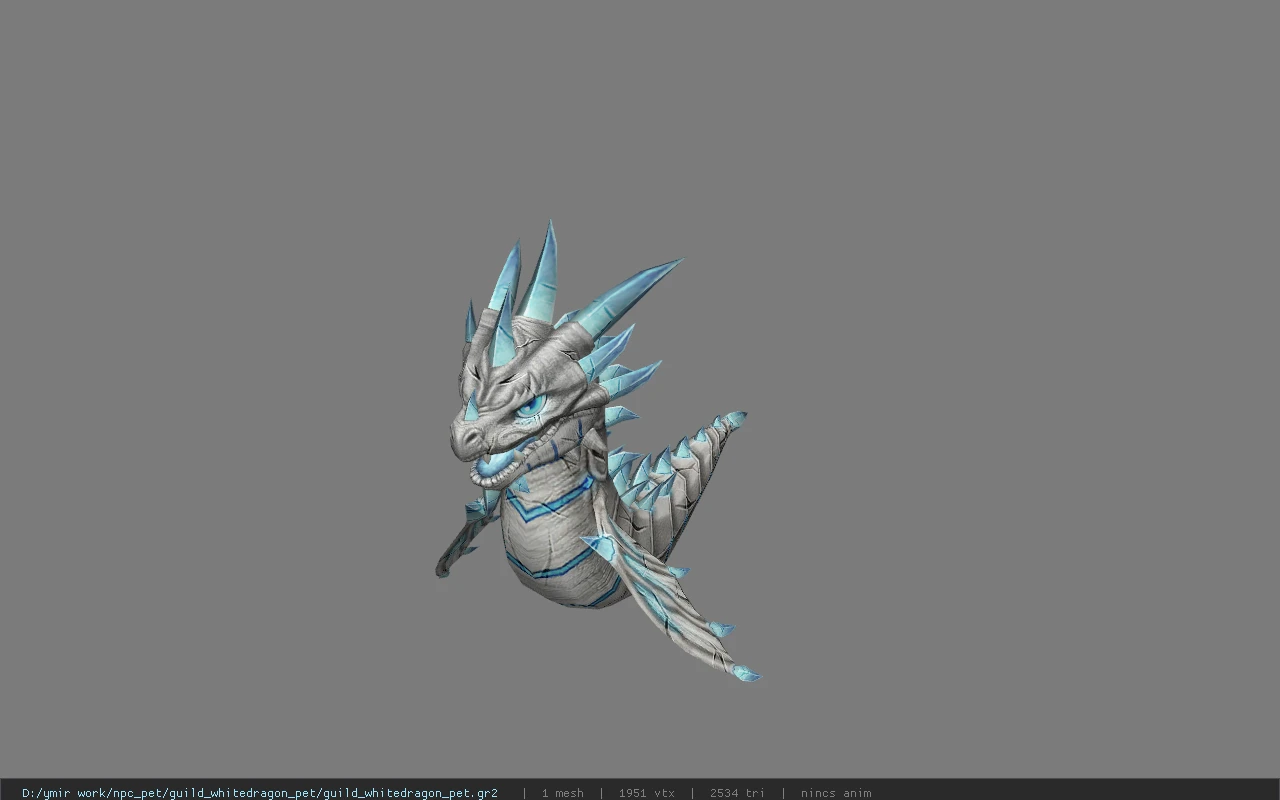
Task: Click the '1951 vtx' vertex count
Action: coord(646,793)
